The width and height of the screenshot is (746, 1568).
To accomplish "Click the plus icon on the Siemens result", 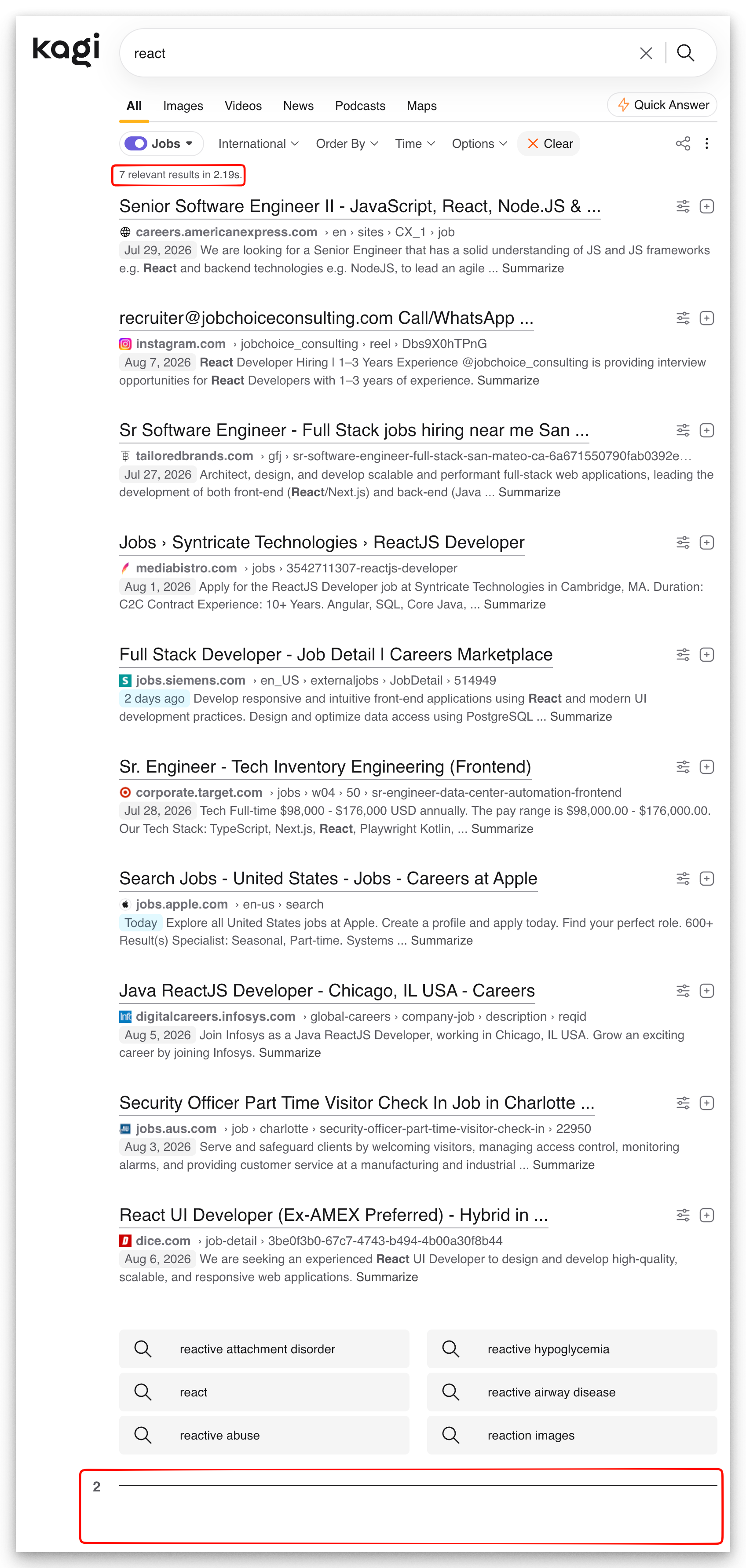I will 706,654.
